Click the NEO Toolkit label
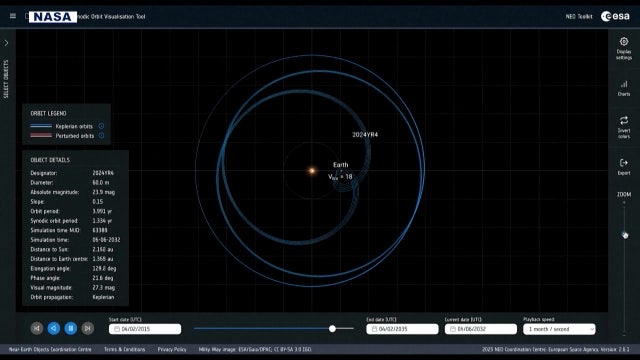 click(579, 17)
